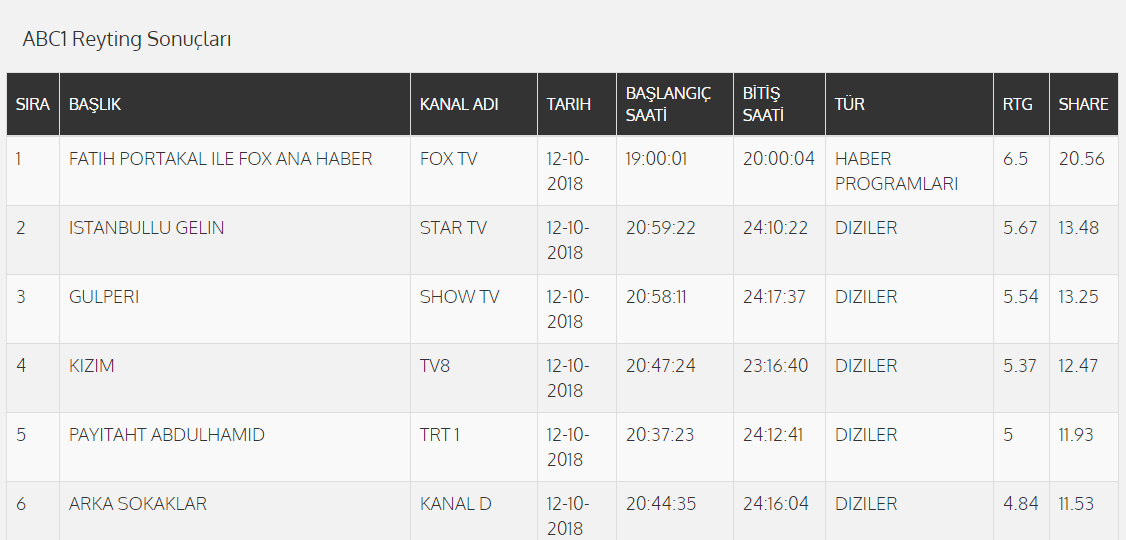Click the 20.56 share value
Viewport: 1126px width, 540px height.
pyautogui.click(x=1082, y=159)
